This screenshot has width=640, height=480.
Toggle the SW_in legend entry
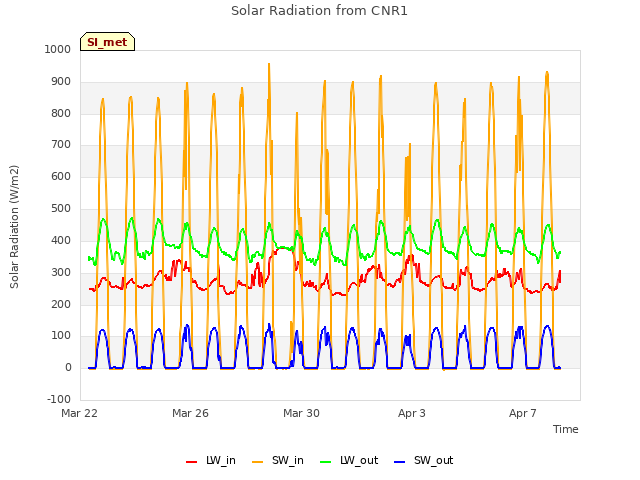[x=278, y=460]
